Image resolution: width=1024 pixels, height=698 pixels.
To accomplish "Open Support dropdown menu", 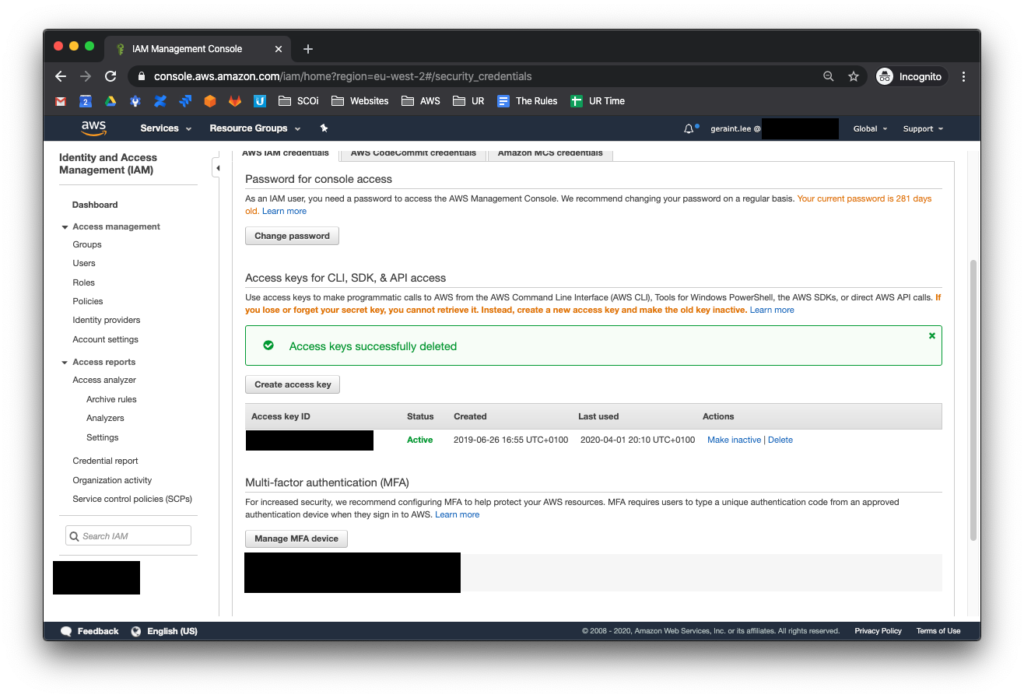I will pyautogui.click(x=923, y=129).
